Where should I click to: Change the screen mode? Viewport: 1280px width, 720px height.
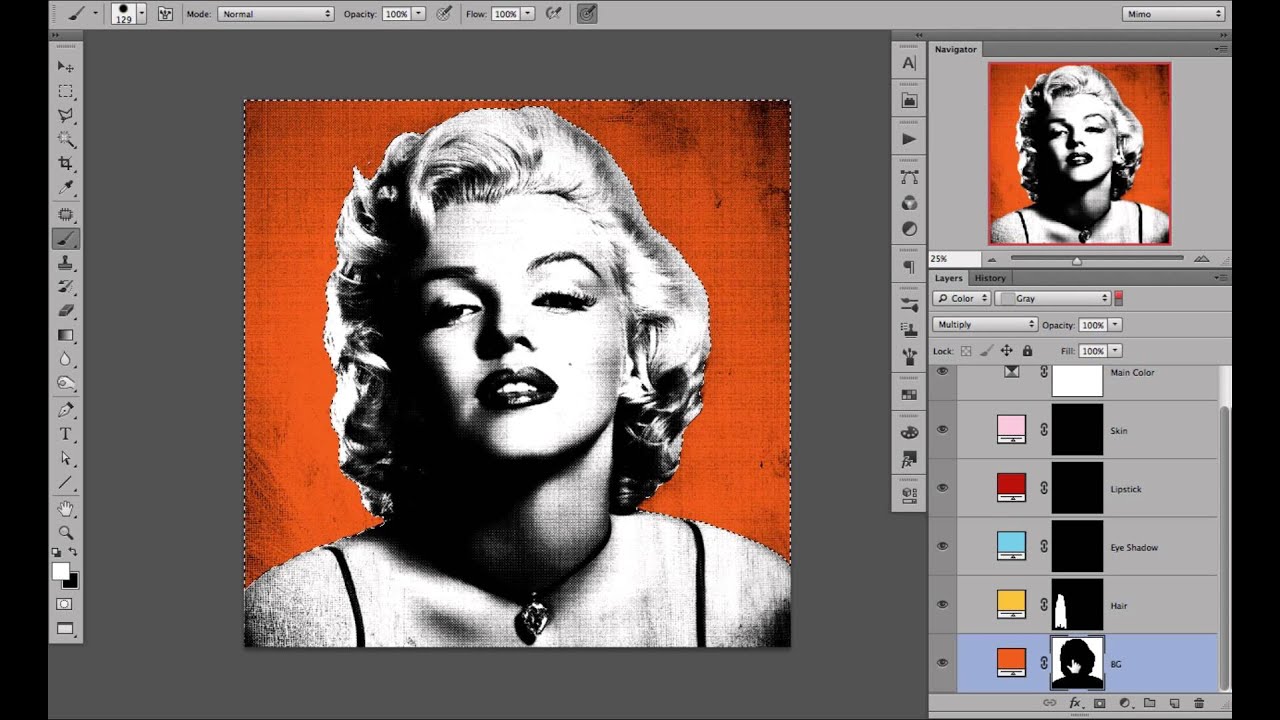pyautogui.click(x=65, y=629)
